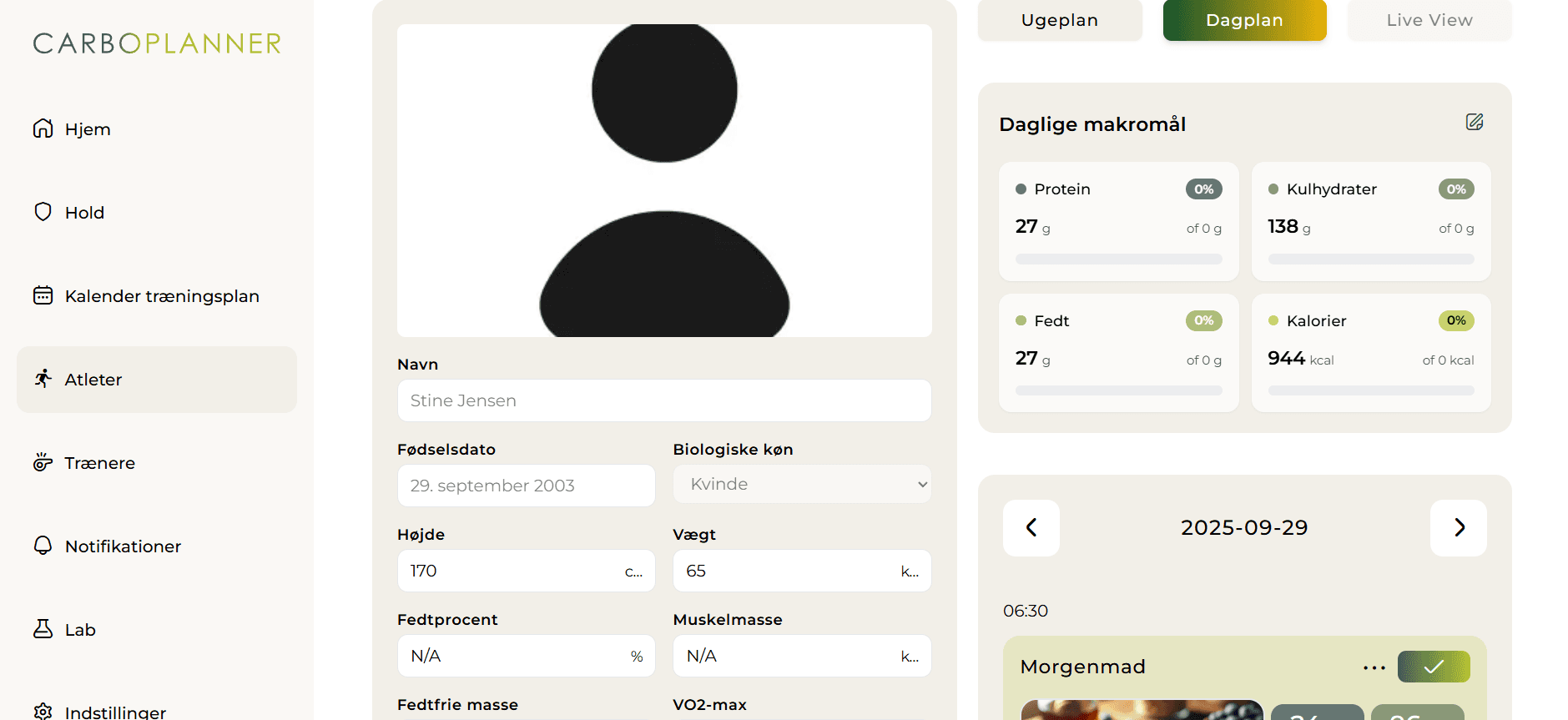Open Morgenmad three-dots options menu
1568x720 pixels.
point(1374,667)
